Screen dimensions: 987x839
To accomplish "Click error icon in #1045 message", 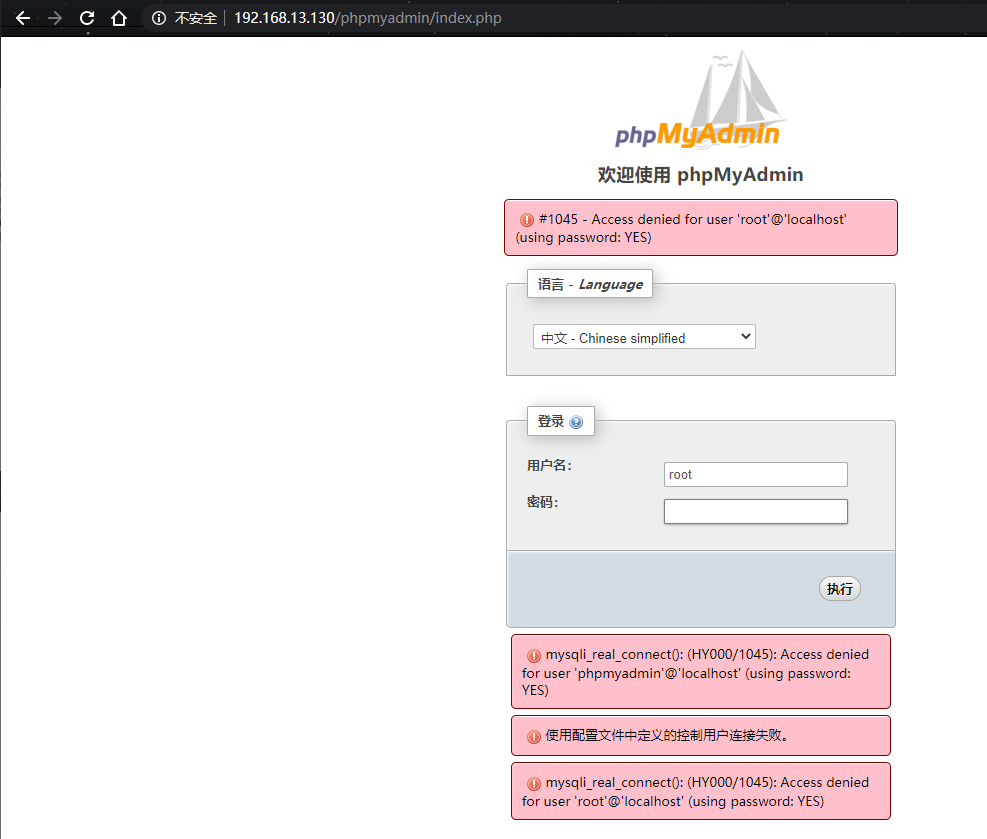I will [x=527, y=220].
